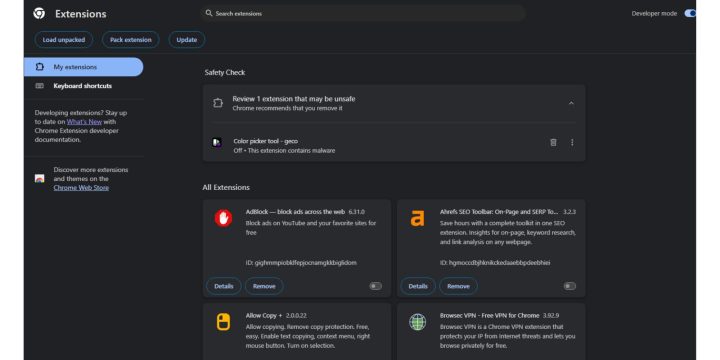
Task: Click the Ahrefs orange letter icon
Action: pyautogui.click(x=417, y=219)
